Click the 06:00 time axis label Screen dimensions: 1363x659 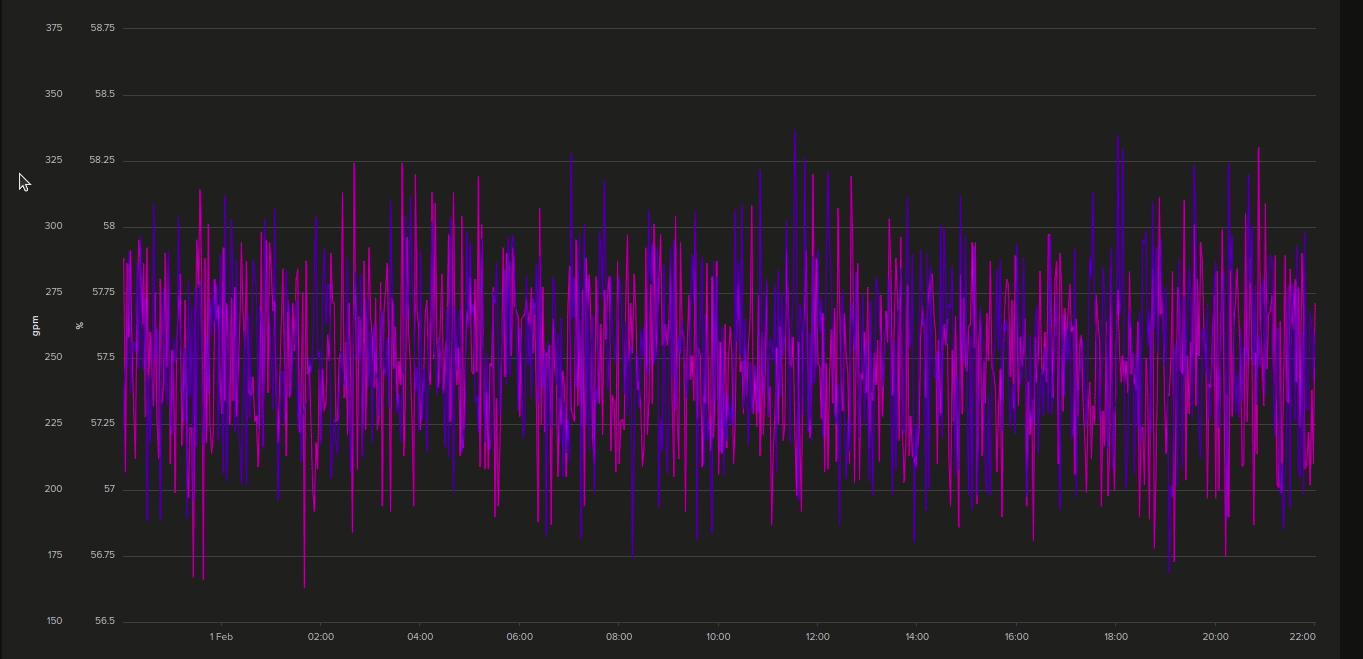point(519,637)
